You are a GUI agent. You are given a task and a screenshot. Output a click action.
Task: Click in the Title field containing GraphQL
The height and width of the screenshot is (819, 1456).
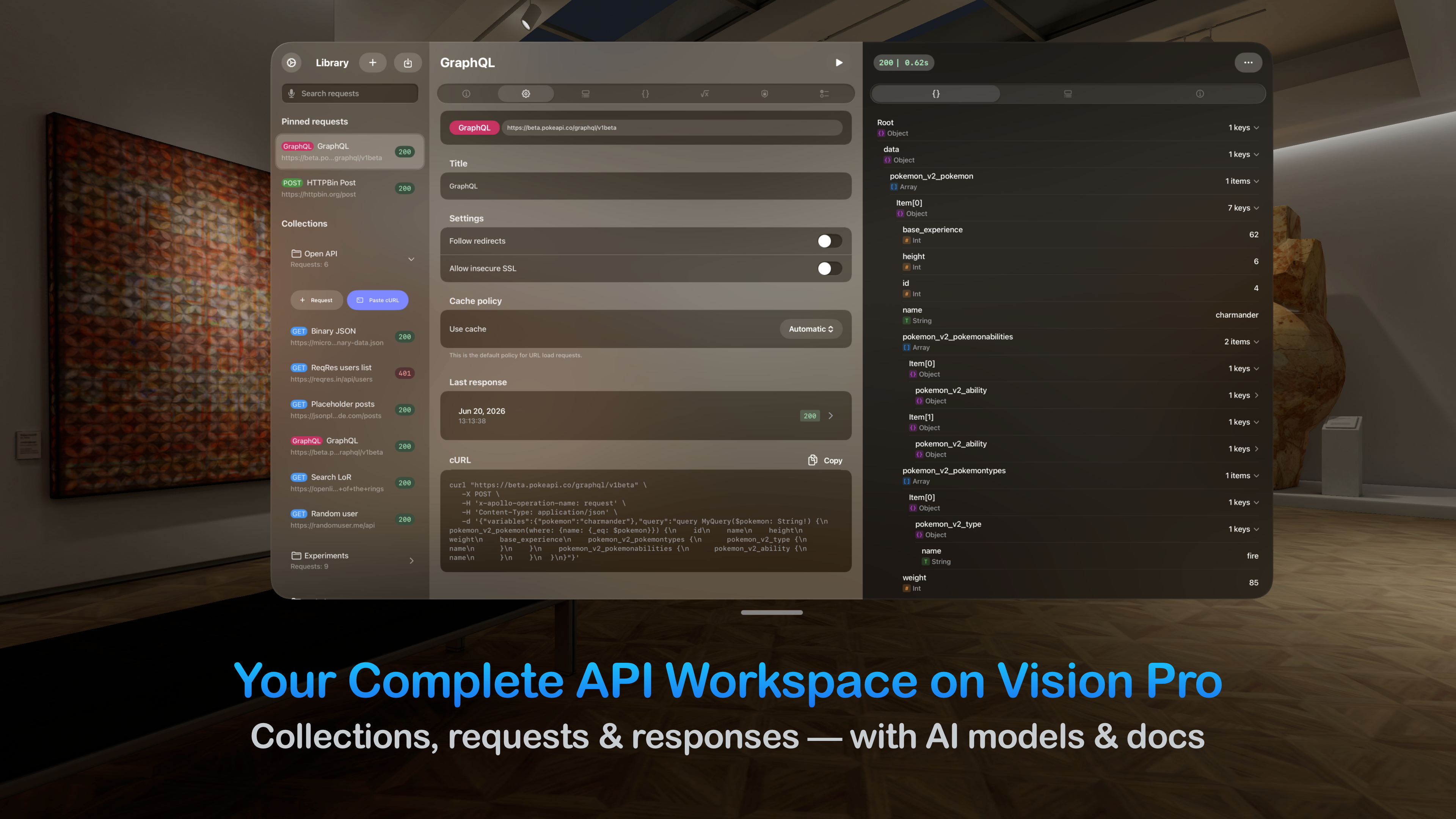coord(645,186)
